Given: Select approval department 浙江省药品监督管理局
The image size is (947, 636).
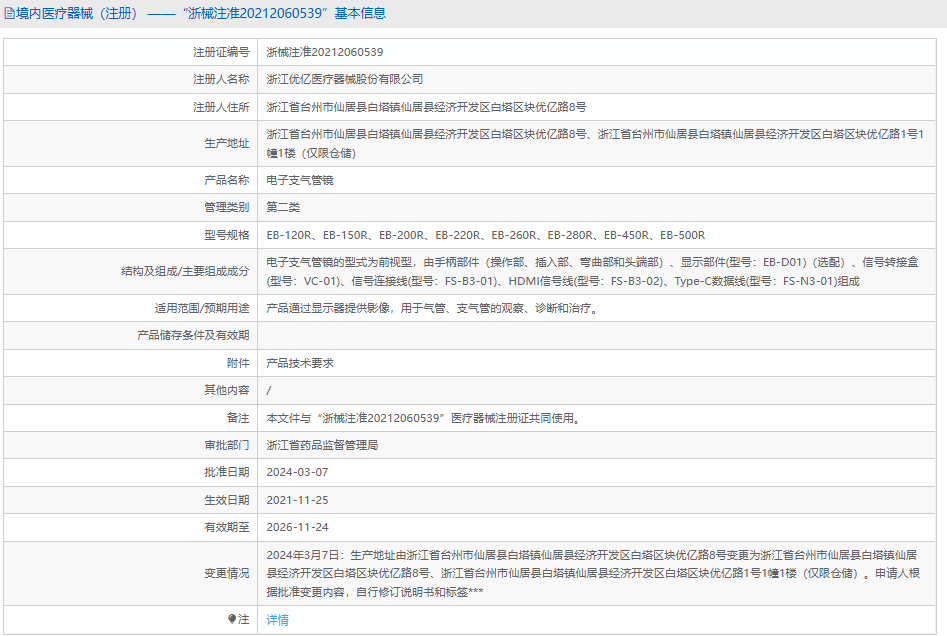Looking at the screenshot, I should pos(322,445).
